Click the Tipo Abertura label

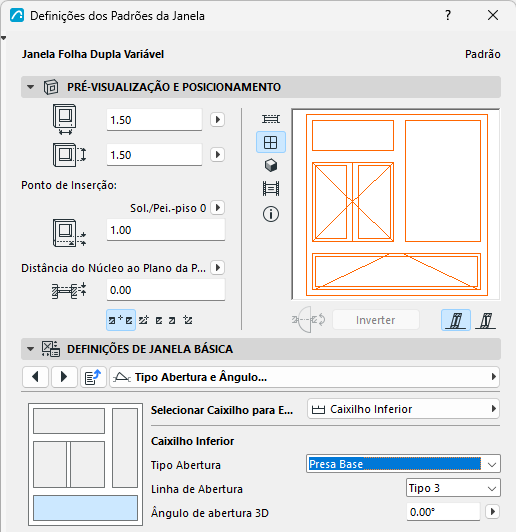point(186,465)
